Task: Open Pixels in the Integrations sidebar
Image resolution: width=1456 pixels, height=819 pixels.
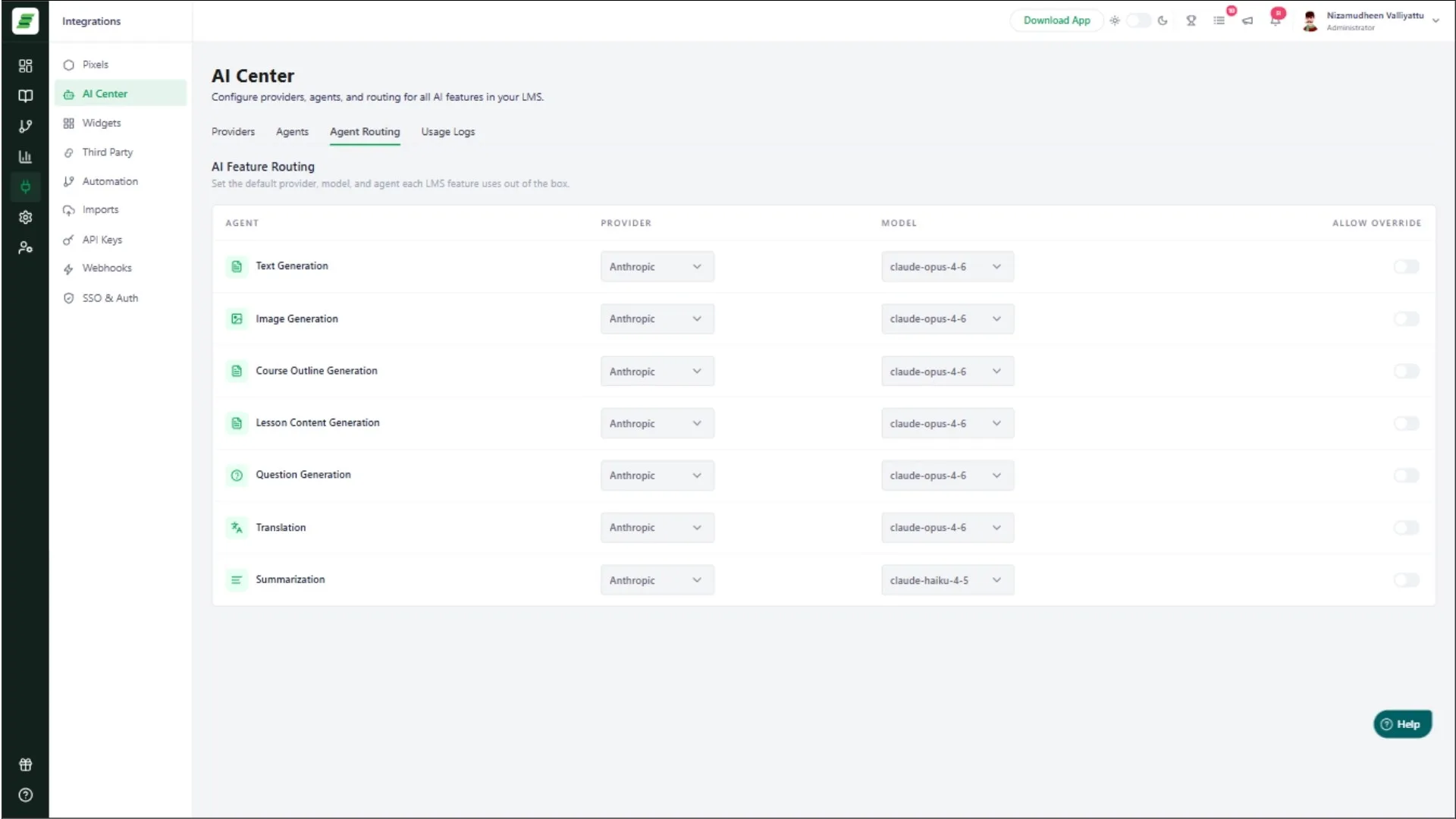Action: [x=120, y=64]
